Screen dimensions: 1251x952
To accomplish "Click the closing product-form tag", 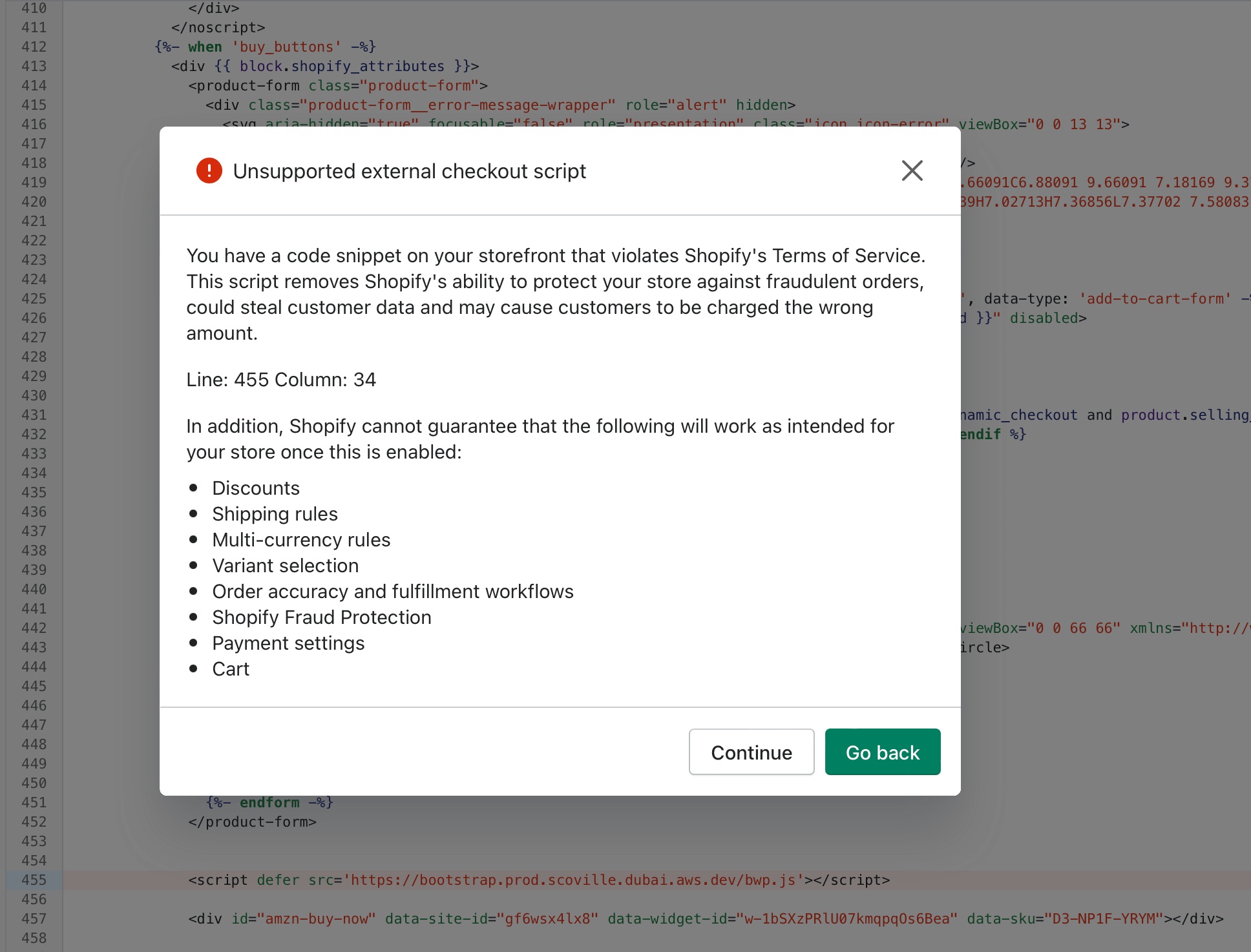I will (252, 822).
